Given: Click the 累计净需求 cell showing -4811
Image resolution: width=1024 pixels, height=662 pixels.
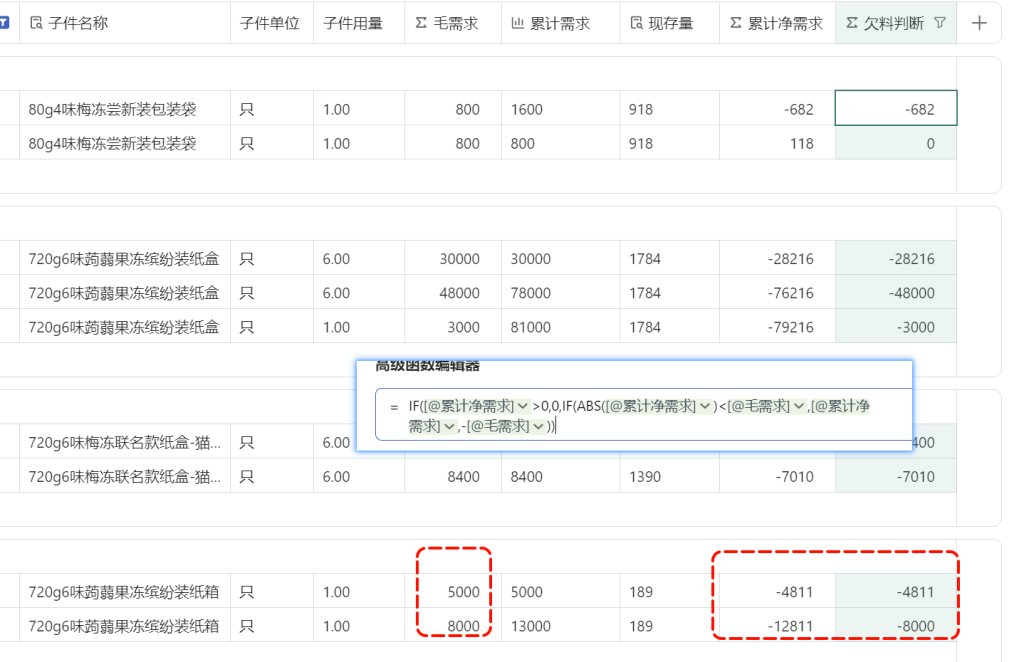Looking at the screenshot, I should tap(777, 591).
